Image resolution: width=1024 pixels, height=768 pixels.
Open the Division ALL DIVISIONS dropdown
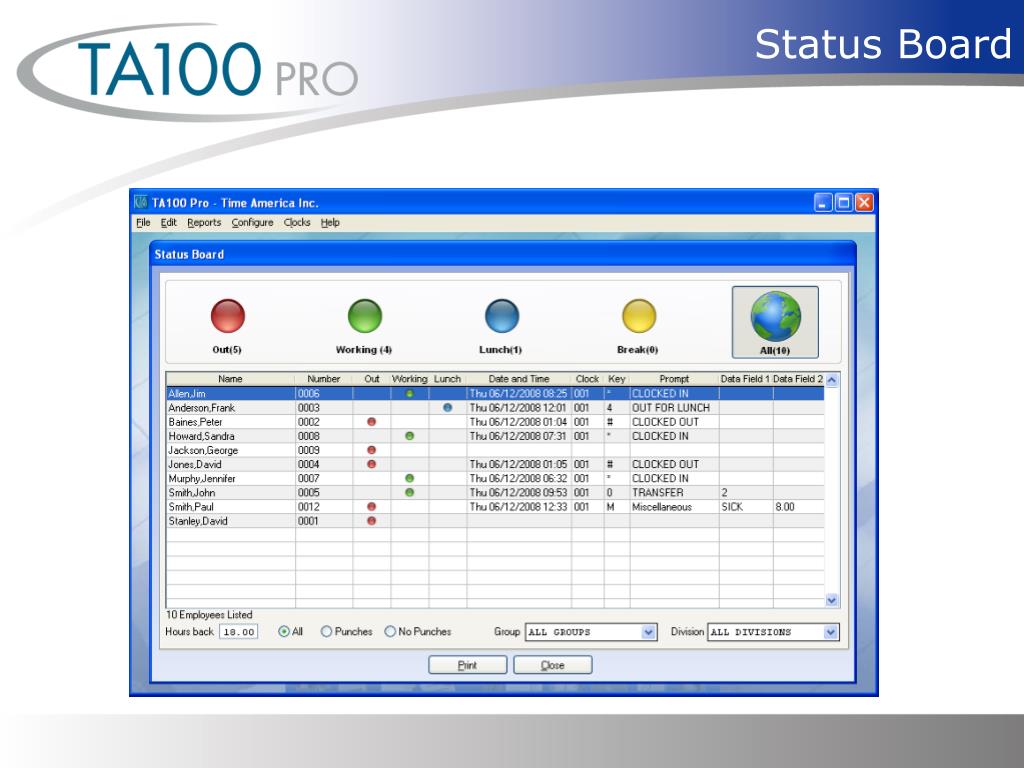coord(831,632)
